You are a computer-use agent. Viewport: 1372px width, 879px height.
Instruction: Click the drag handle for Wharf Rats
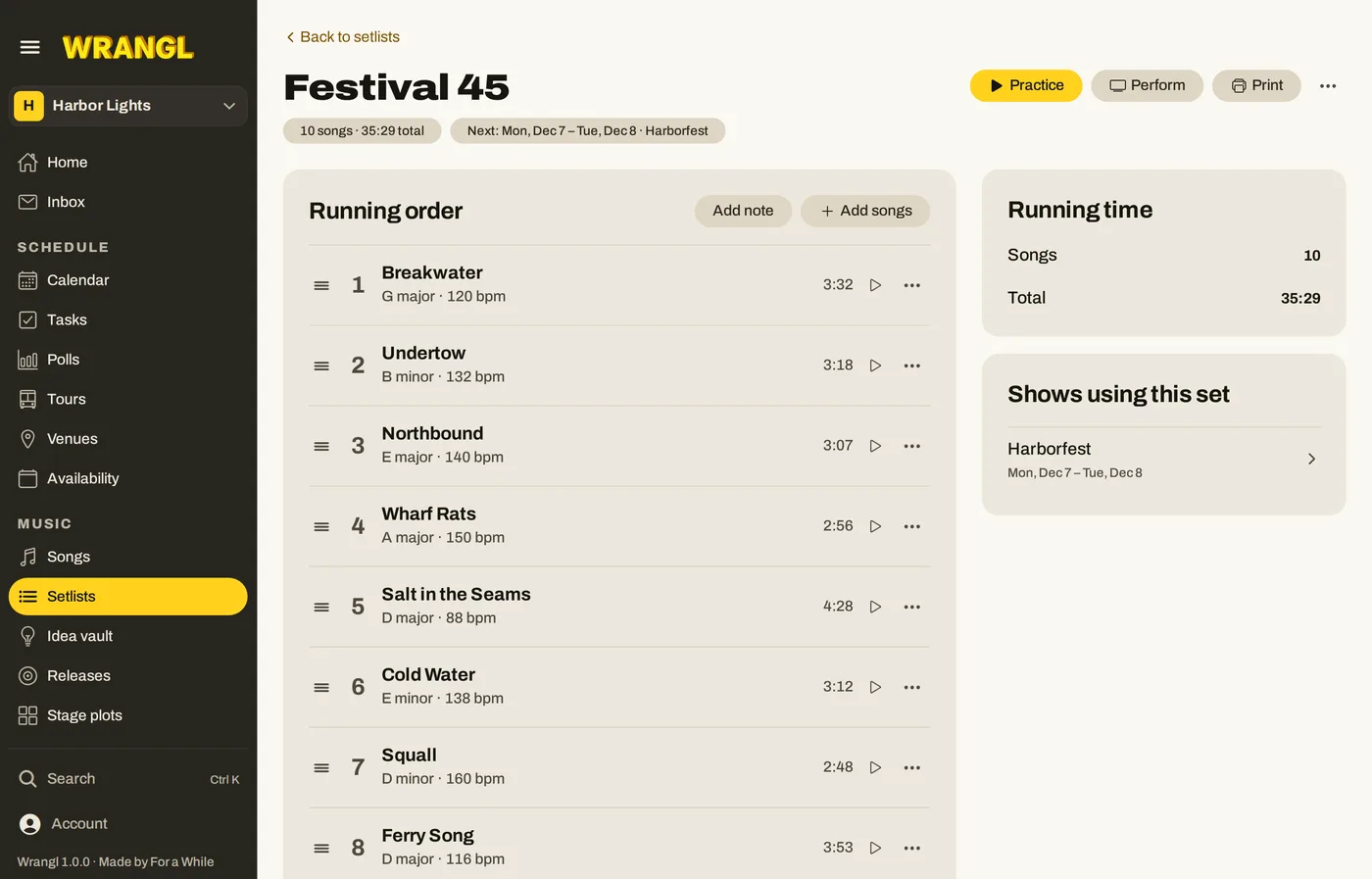coord(321,526)
